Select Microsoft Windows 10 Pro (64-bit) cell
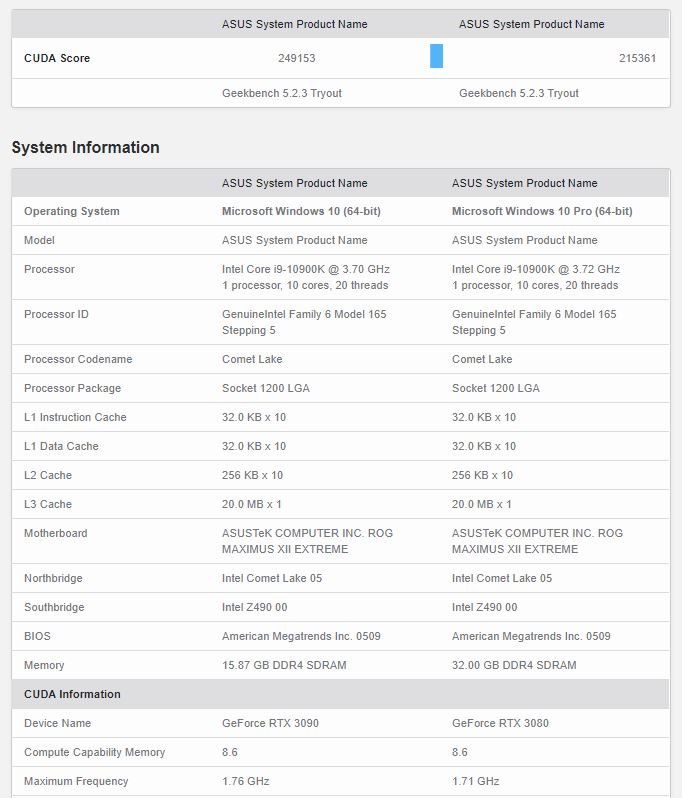Screen dimensions: 682x798 [542, 211]
